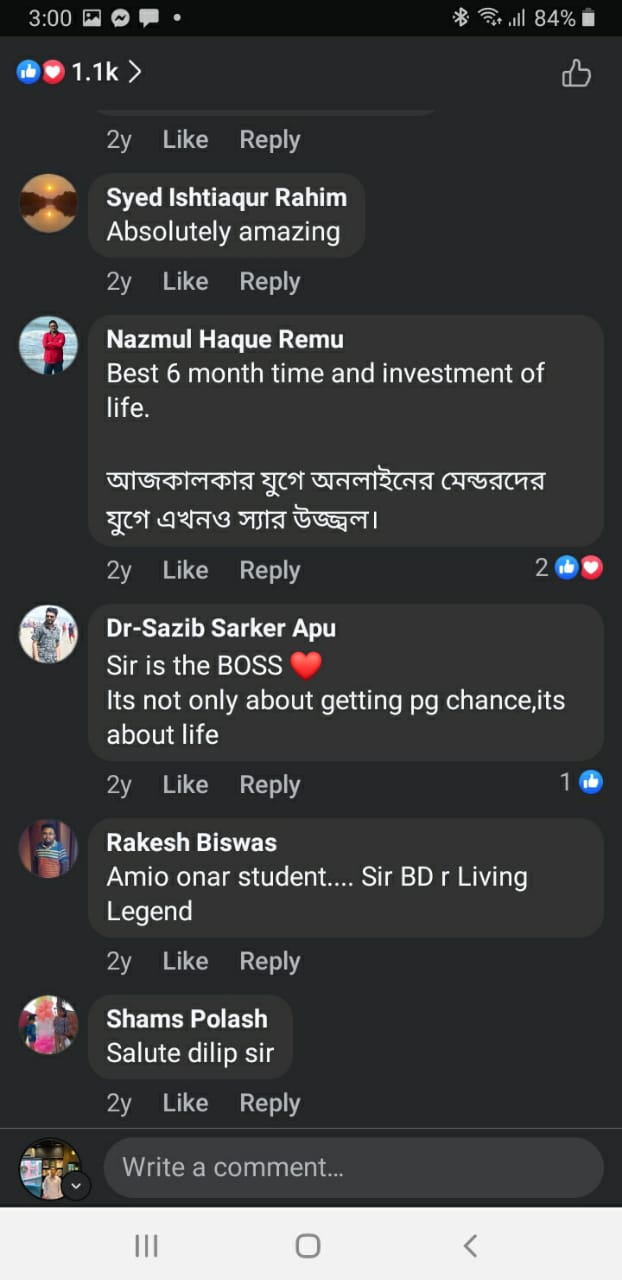Open Rakesh Biswas's profile avatar
The image size is (622, 1280).
click(48, 849)
